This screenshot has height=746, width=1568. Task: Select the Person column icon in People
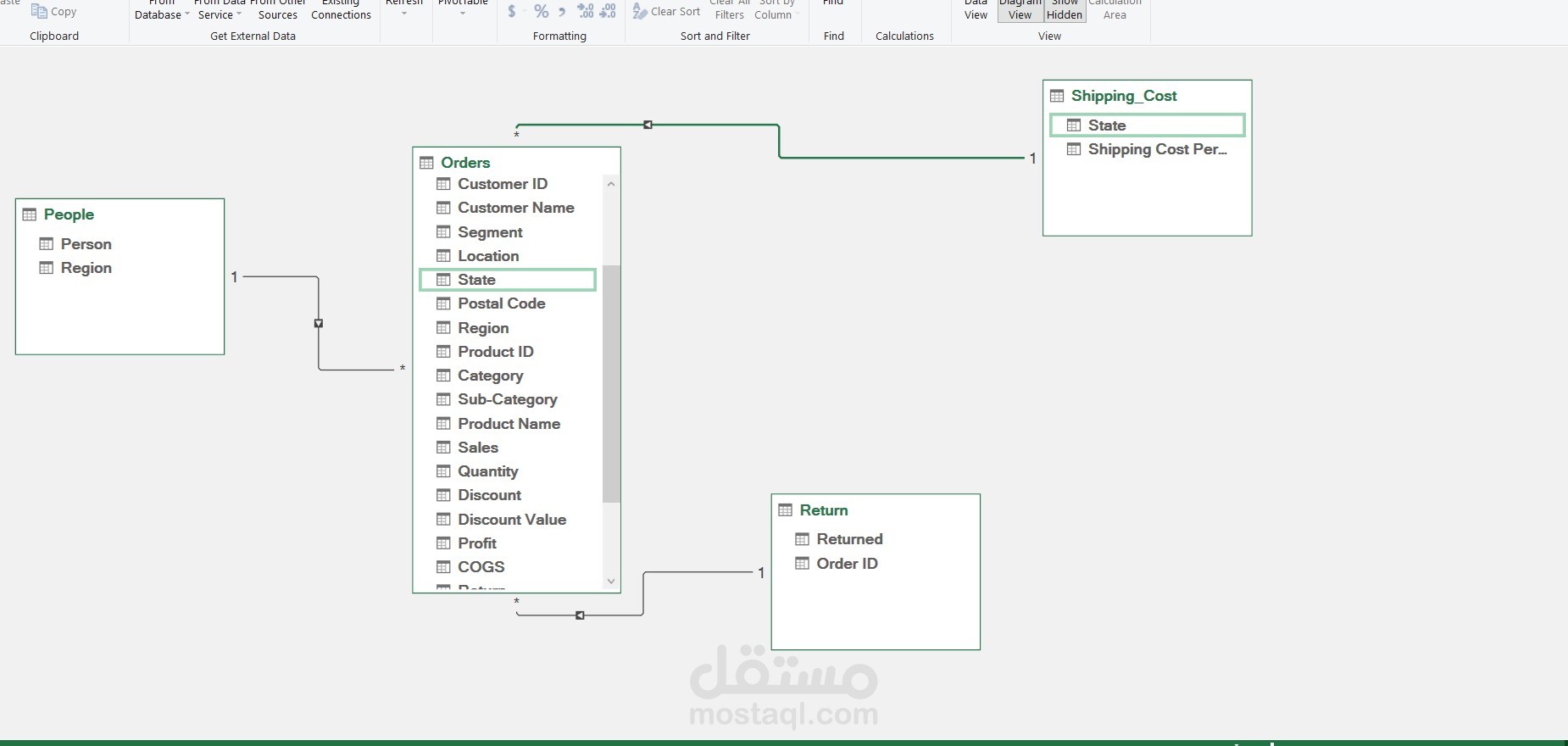(47, 244)
